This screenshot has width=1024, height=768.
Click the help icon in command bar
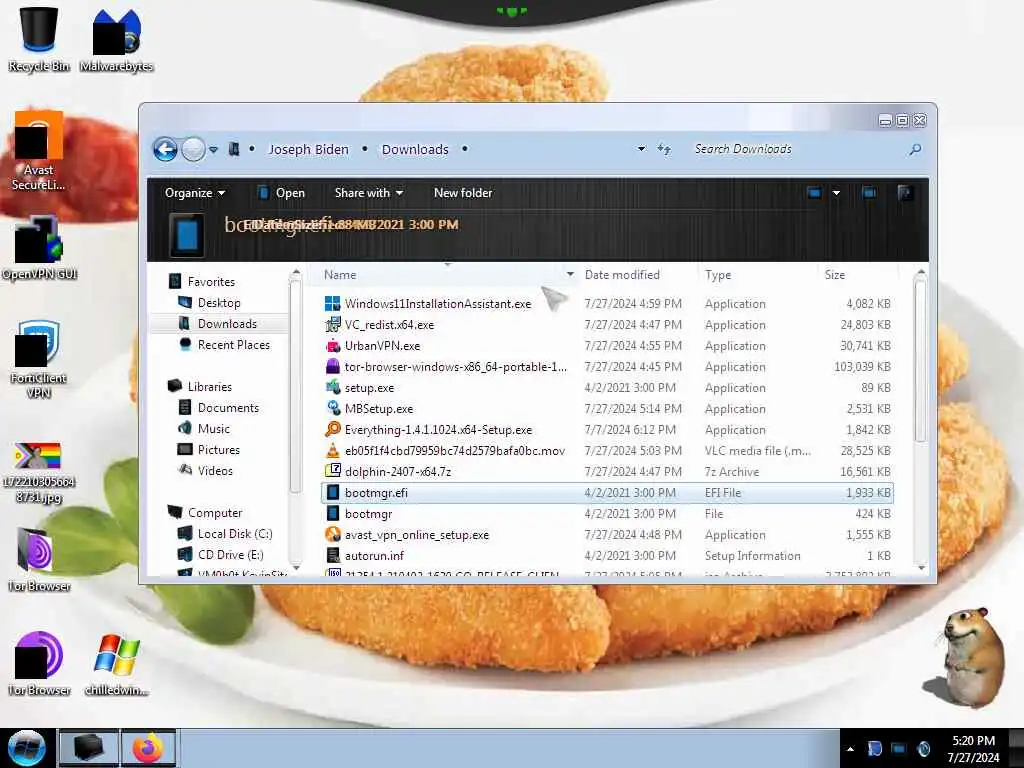[904, 193]
